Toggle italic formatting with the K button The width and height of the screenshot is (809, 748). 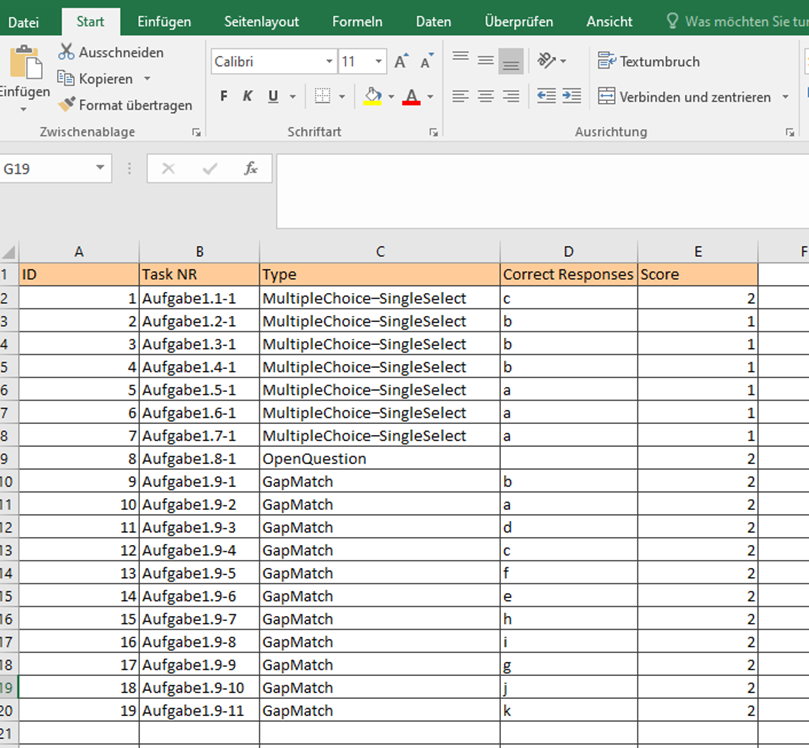click(x=247, y=96)
